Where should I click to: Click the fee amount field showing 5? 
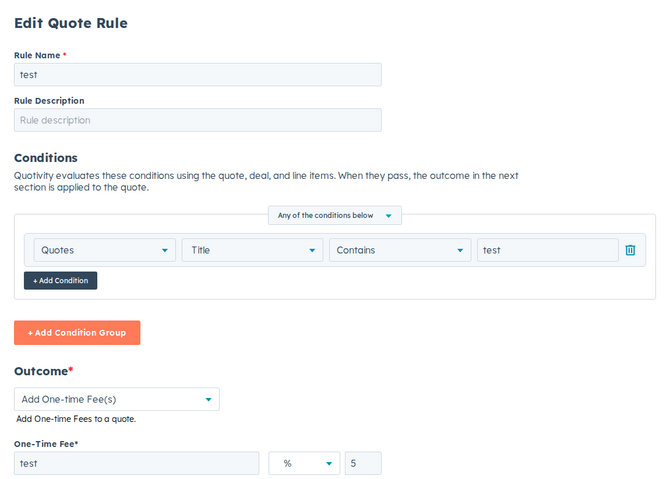tap(363, 463)
